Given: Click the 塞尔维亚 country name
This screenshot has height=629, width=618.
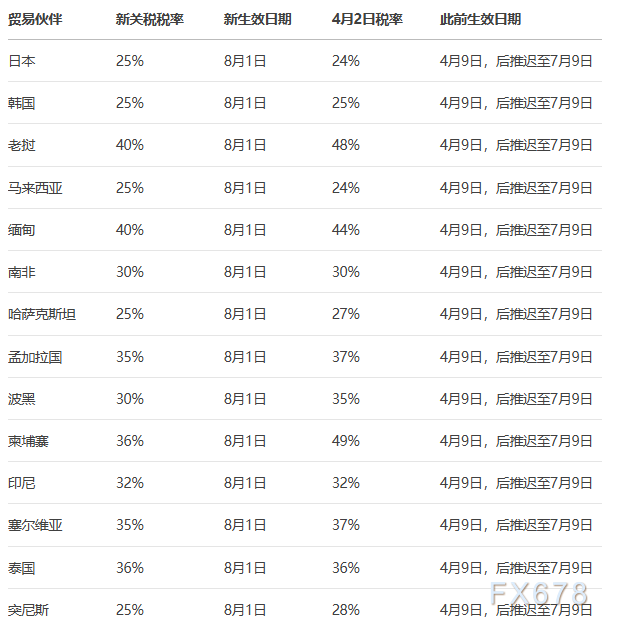Looking at the screenshot, I should pyautogui.click(x=35, y=525).
